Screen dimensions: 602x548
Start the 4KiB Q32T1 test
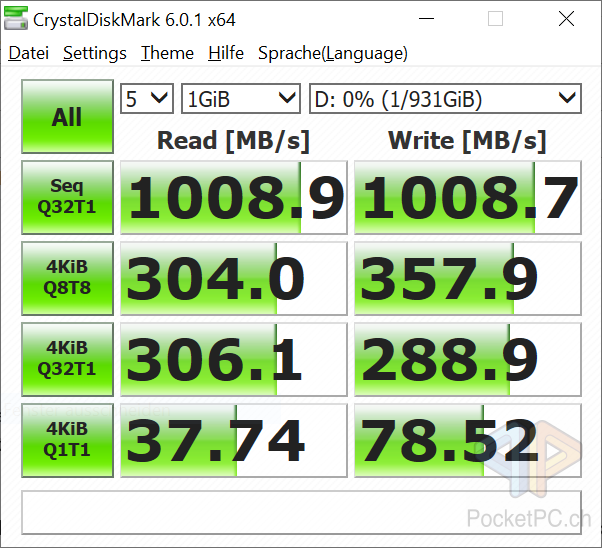pyautogui.click(x=66, y=359)
